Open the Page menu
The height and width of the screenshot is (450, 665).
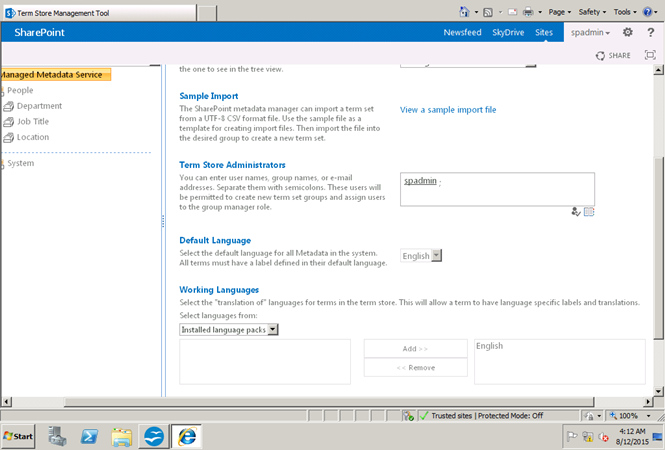click(559, 12)
